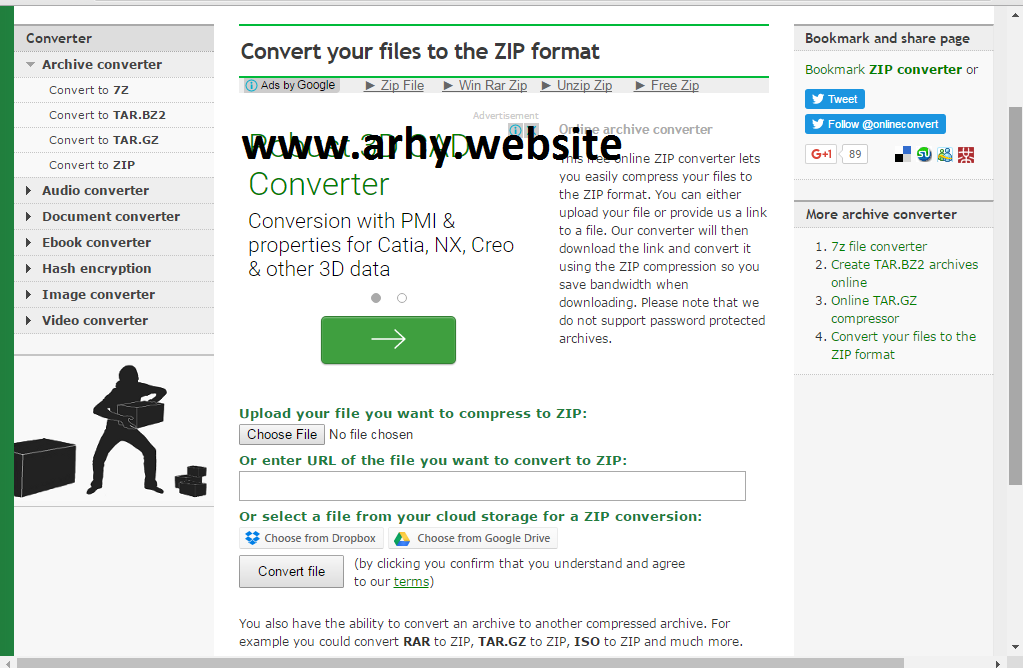The height and width of the screenshot is (668, 1023).
Task: Click the horizontal scrollbar left arrow
Action: [x=7, y=663]
